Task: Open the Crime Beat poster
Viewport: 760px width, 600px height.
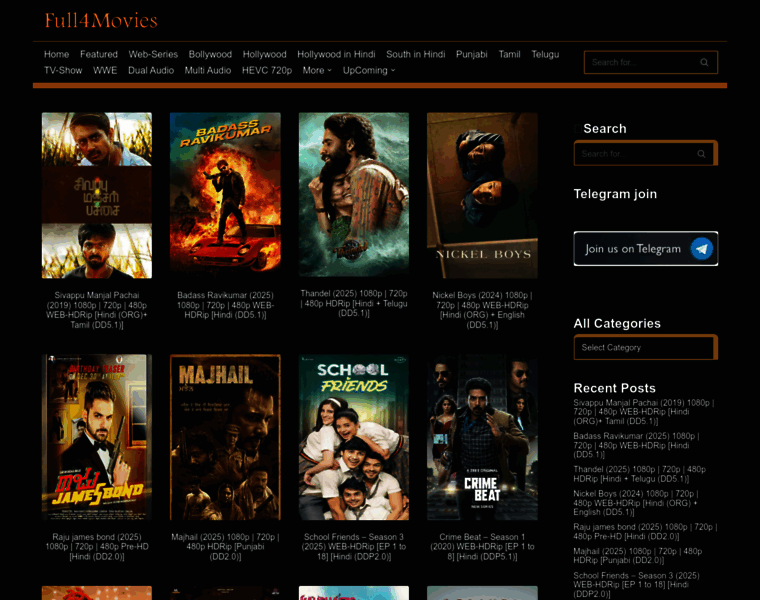Action: 482,437
